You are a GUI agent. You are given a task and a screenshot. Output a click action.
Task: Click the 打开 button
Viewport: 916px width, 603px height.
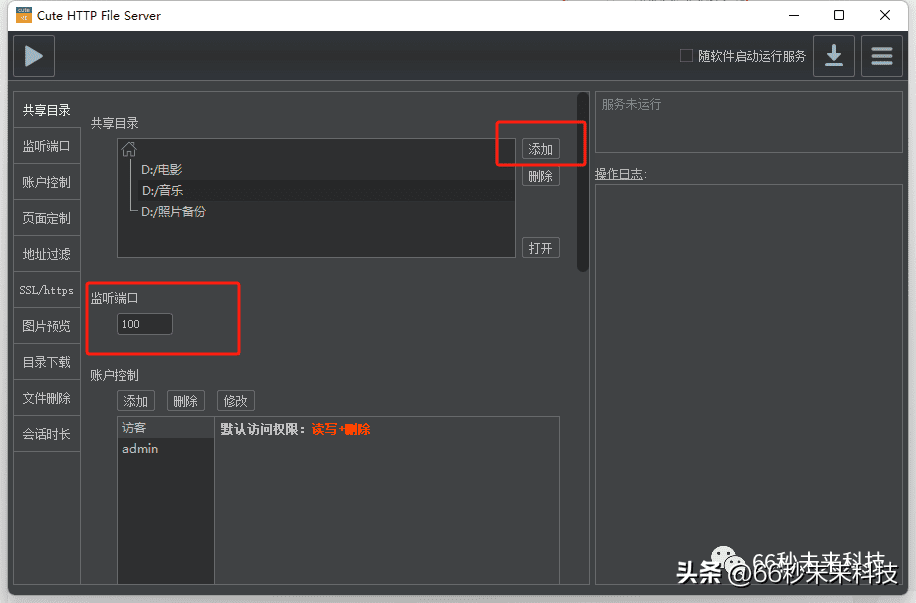(540, 247)
